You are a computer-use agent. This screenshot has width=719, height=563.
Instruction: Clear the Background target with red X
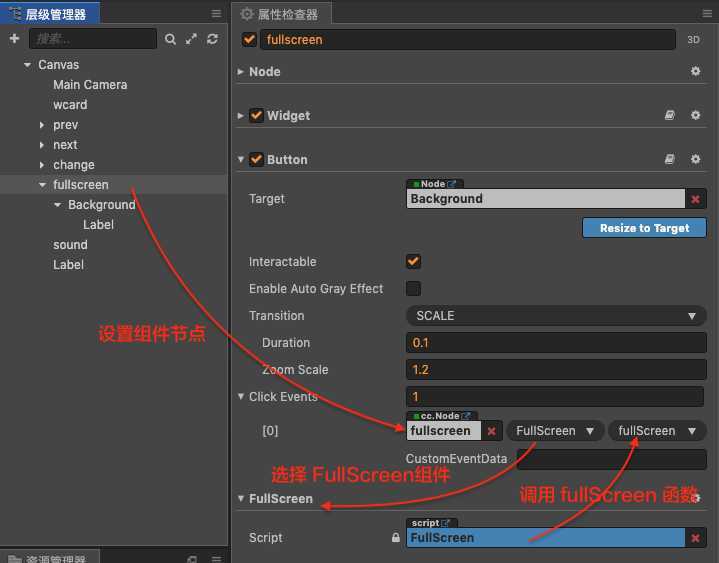(x=696, y=199)
